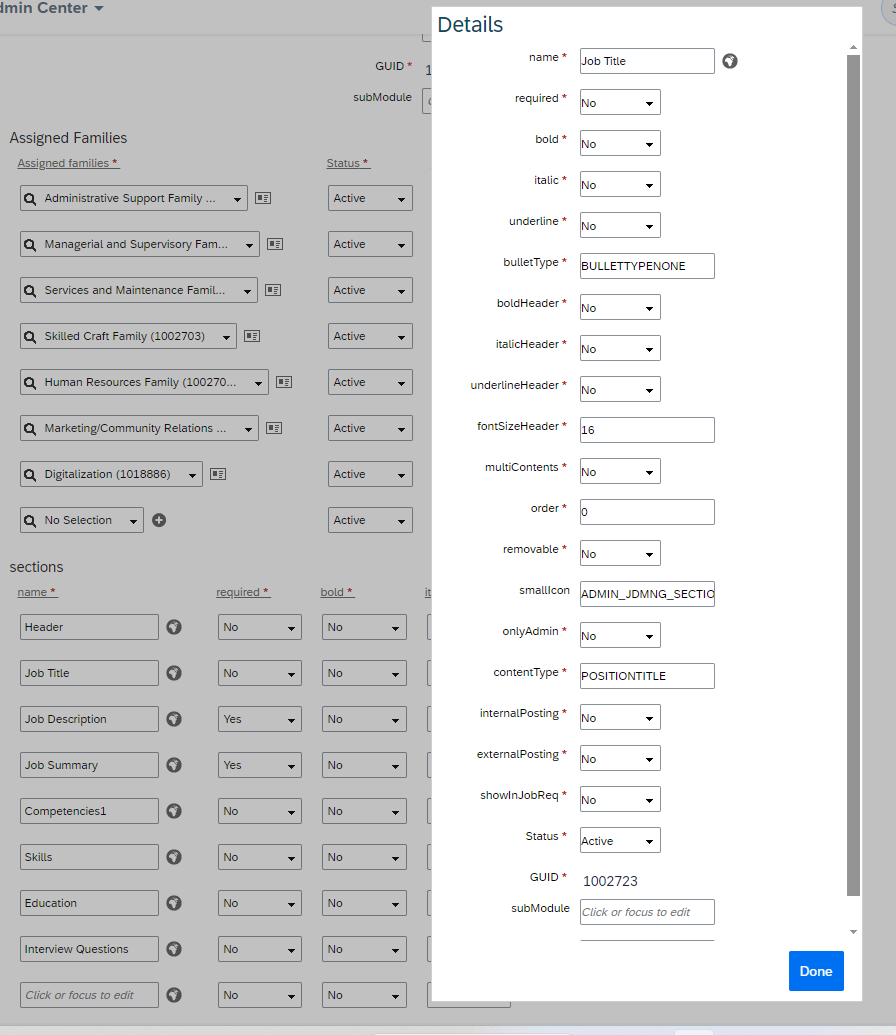Open details card icon for Services and Maintenance Family
Viewport: 896px width, 1035px height.
coord(273,290)
